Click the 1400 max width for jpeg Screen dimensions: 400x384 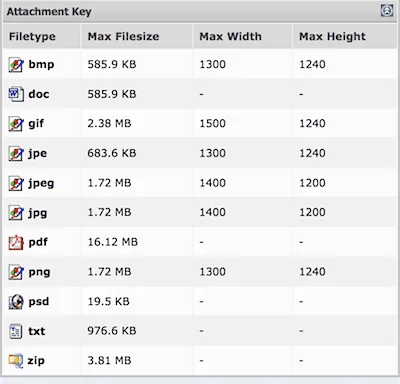click(213, 183)
